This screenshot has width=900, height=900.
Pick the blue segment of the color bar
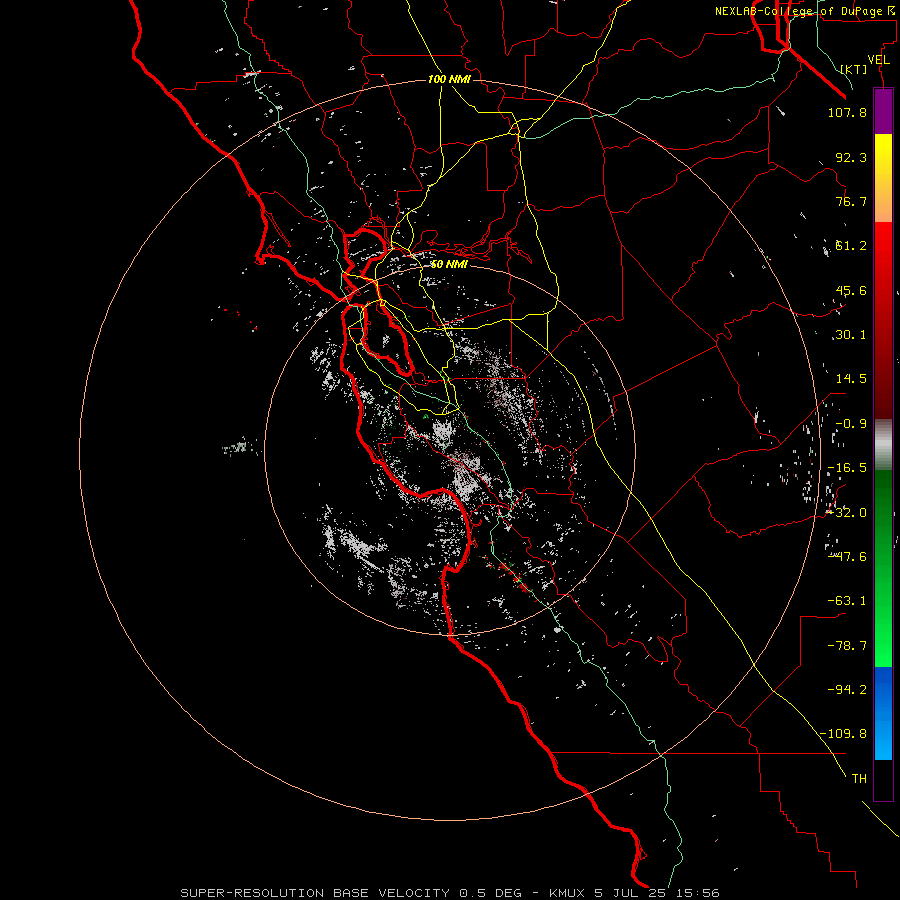point(883,713)
